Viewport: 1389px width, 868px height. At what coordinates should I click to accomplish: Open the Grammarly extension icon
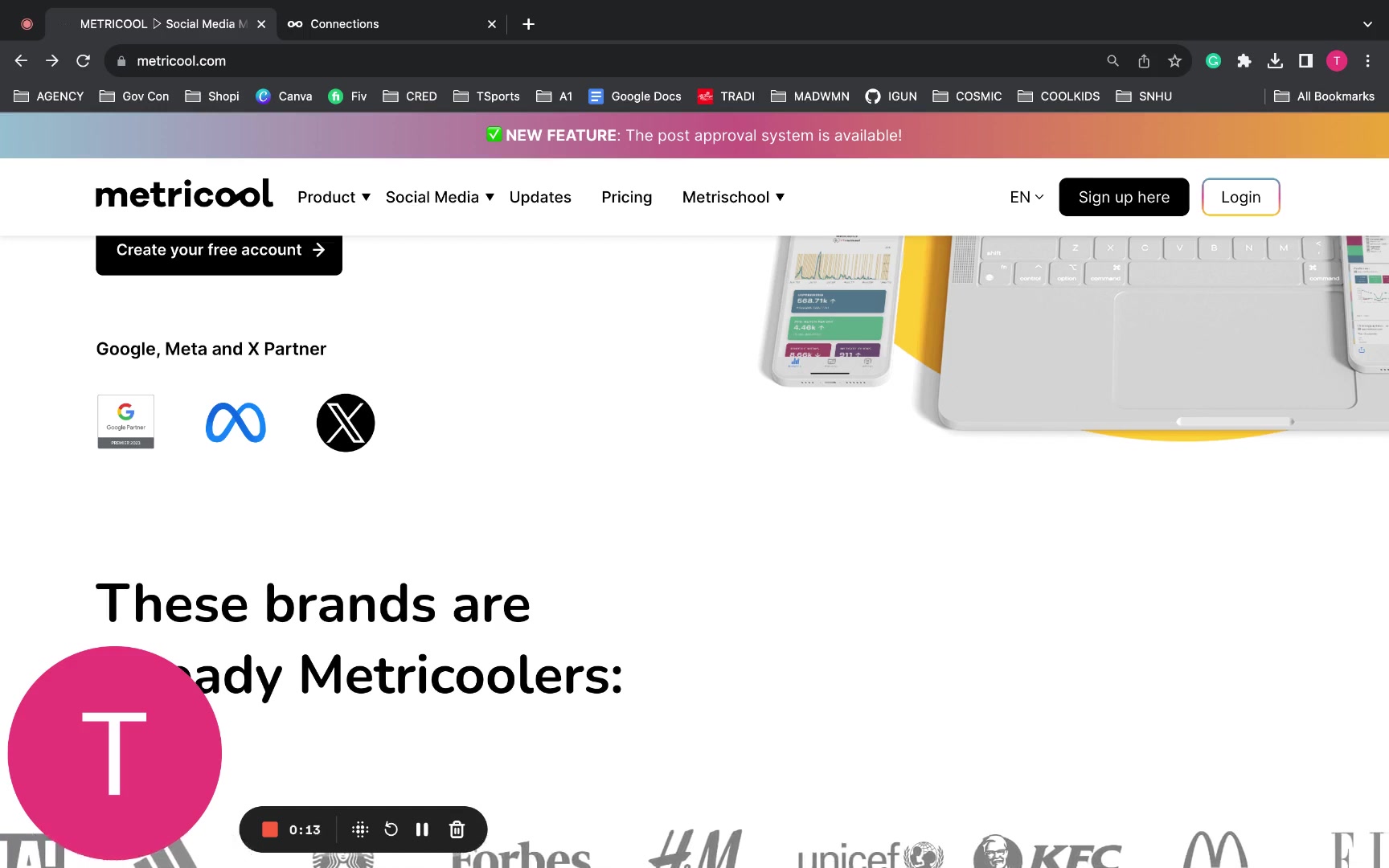coord(1213,60)
